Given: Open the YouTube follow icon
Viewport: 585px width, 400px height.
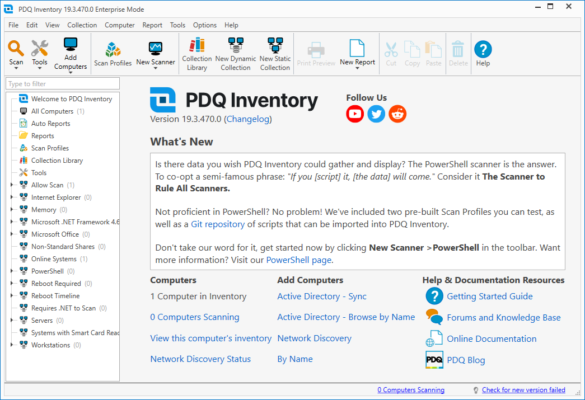Looking at the screenshot, I should (355, 114).
